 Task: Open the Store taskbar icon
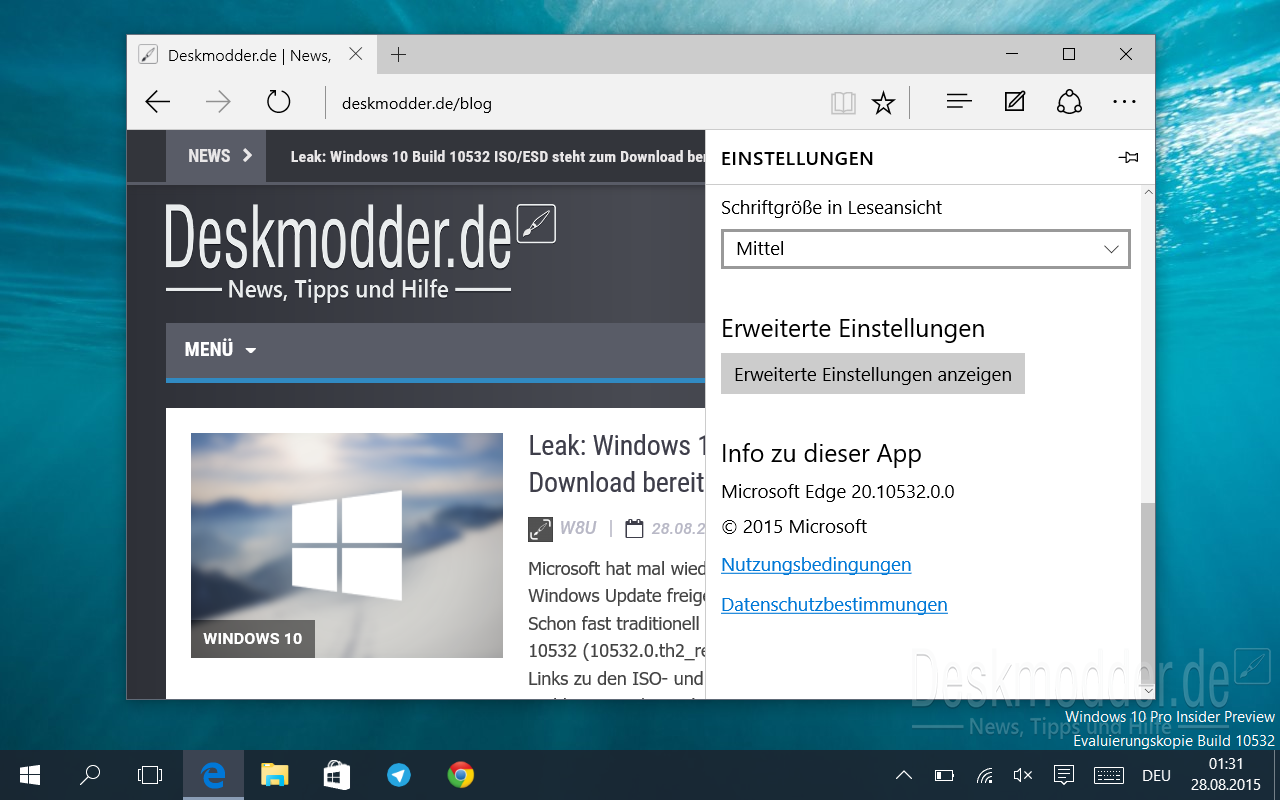click(336, 775)
